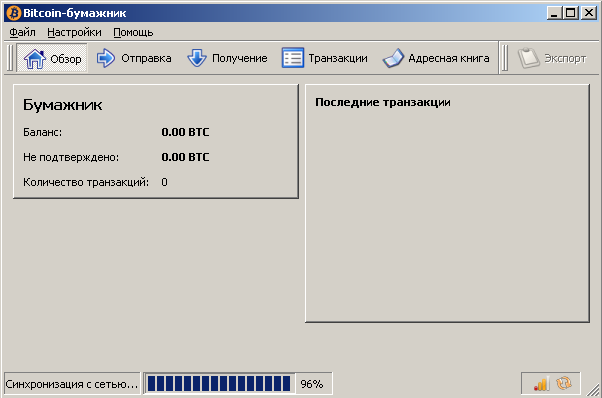Click the Экспорт button
This screenshot has width=602, height=398.
pos(552,58)
